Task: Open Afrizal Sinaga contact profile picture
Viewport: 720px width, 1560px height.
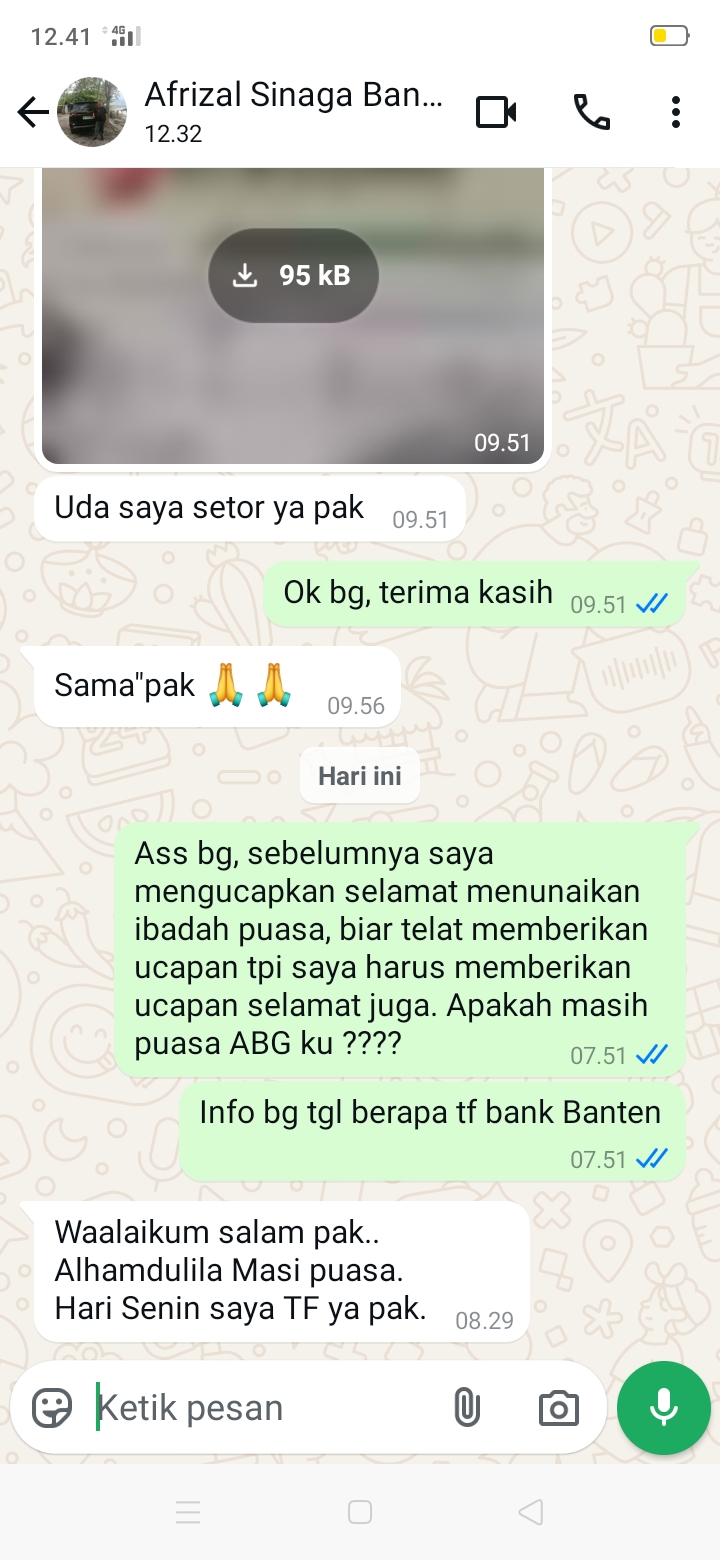Action: [x=92, y=112]
